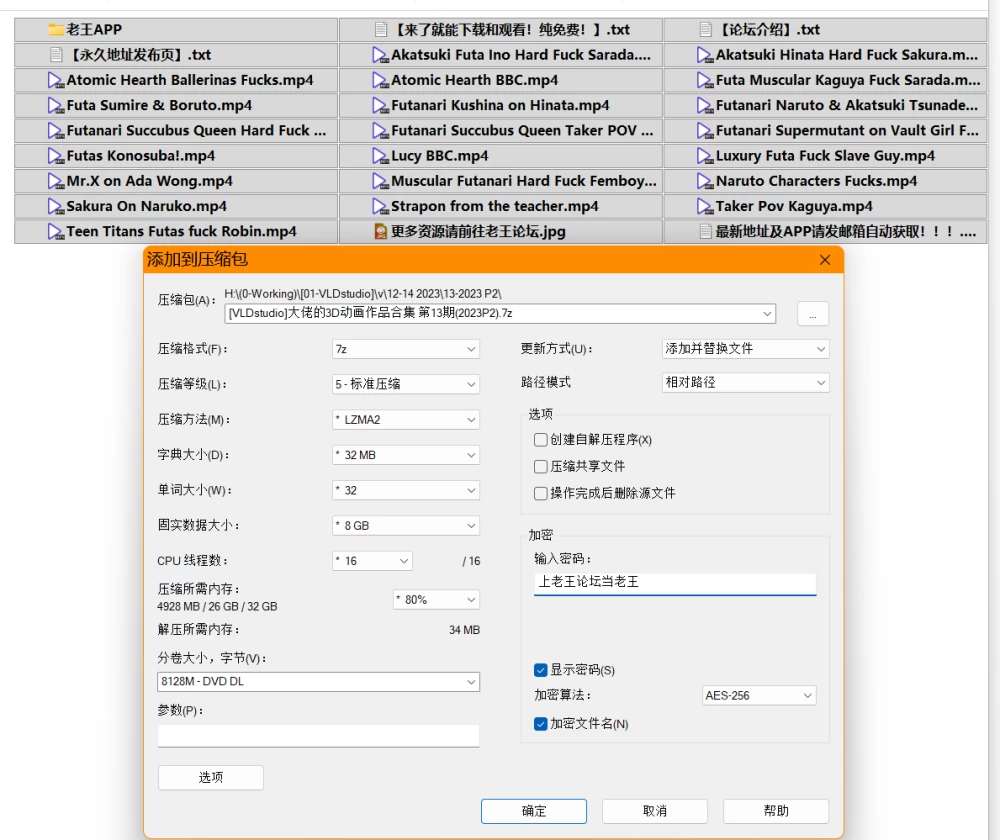Click into the 参数 parameters field
This screenshot has width=1000, height=840.
click(x=318, y=735)
